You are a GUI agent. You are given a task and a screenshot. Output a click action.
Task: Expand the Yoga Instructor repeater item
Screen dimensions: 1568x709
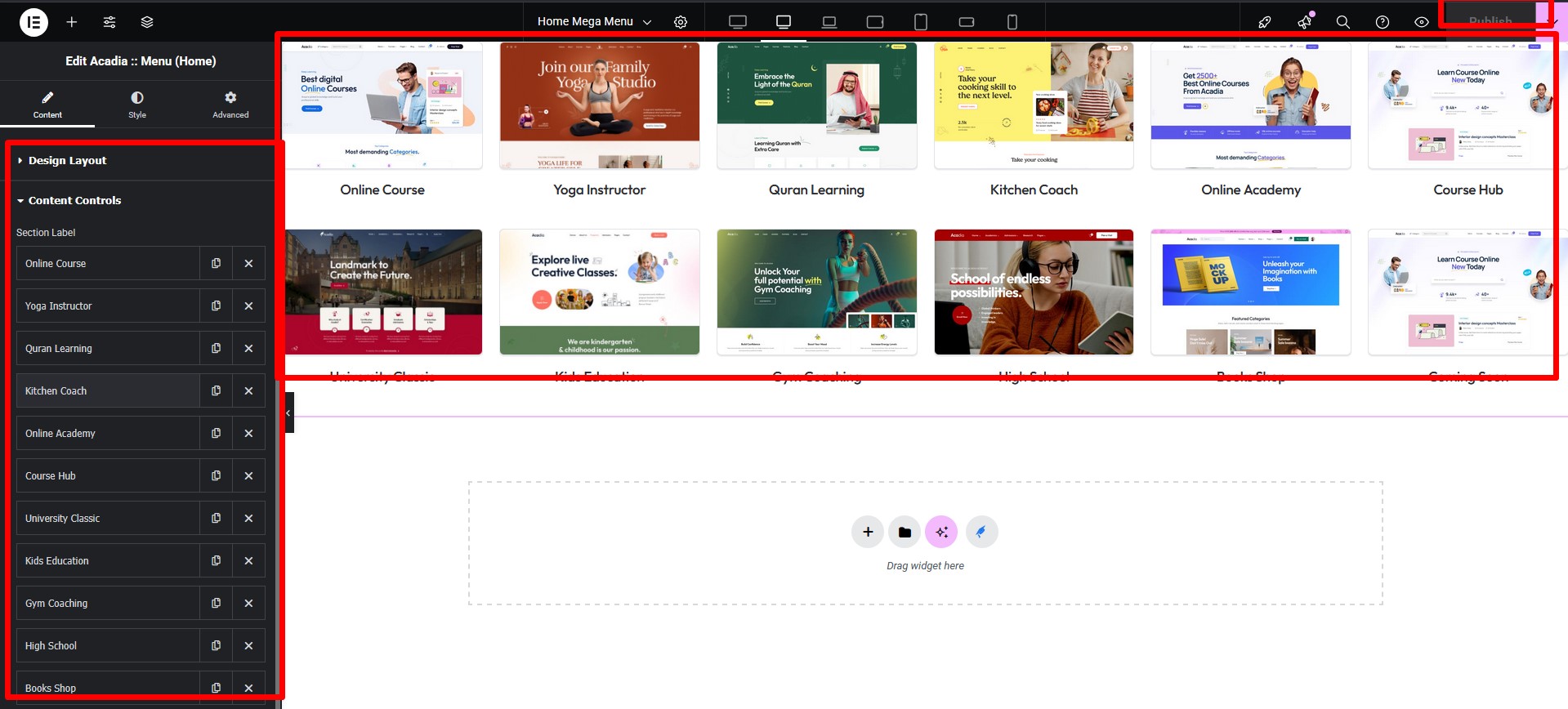108,306
